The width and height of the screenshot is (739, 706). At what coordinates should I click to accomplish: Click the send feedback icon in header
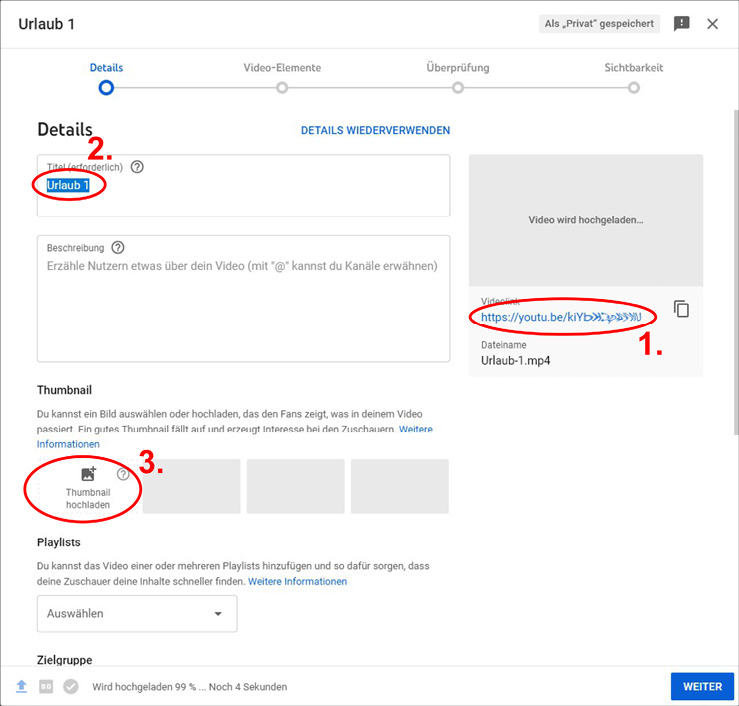click(x=682, y=24)
